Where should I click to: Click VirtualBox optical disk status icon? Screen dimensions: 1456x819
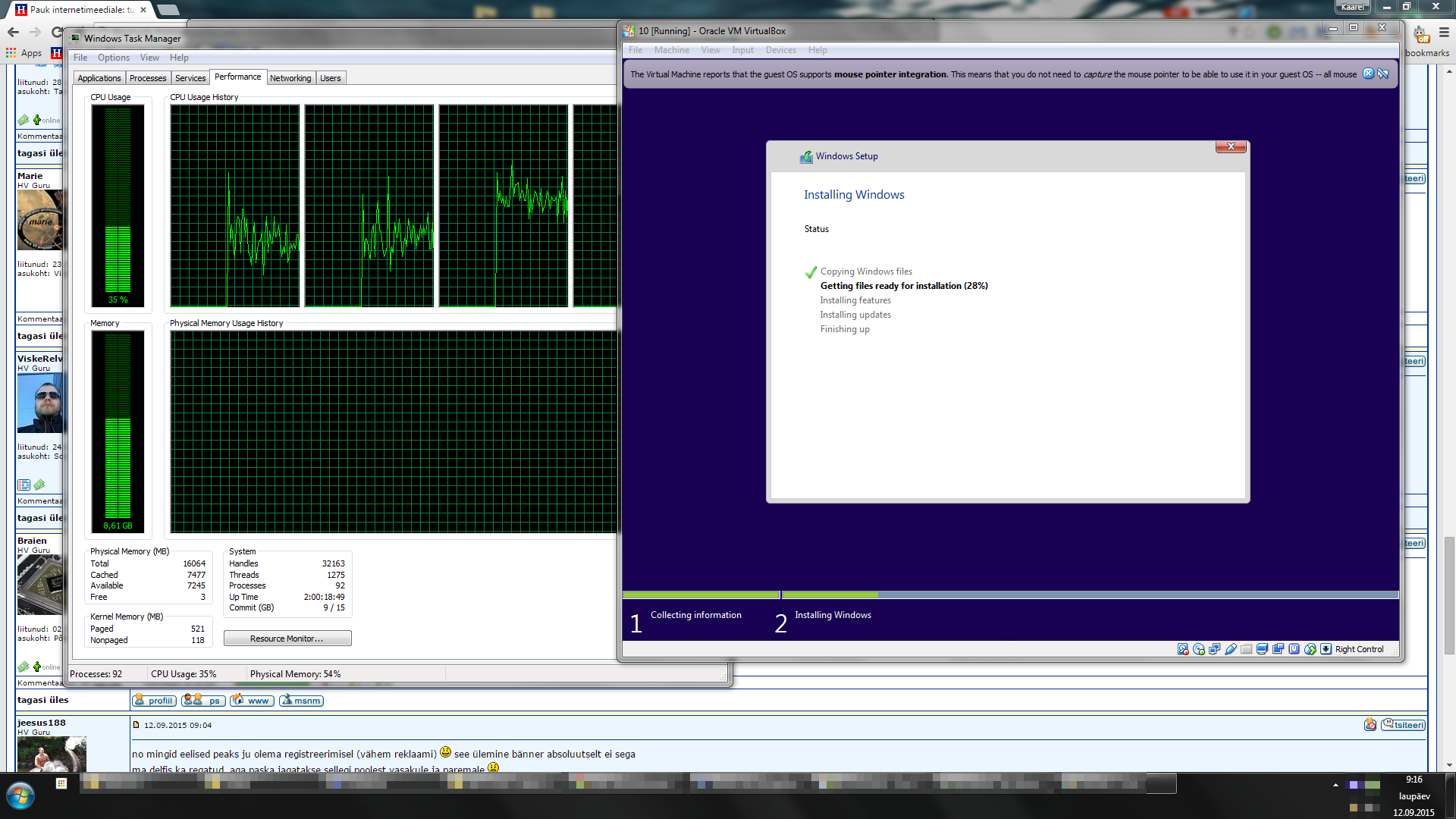click(x=1199, y=649)
